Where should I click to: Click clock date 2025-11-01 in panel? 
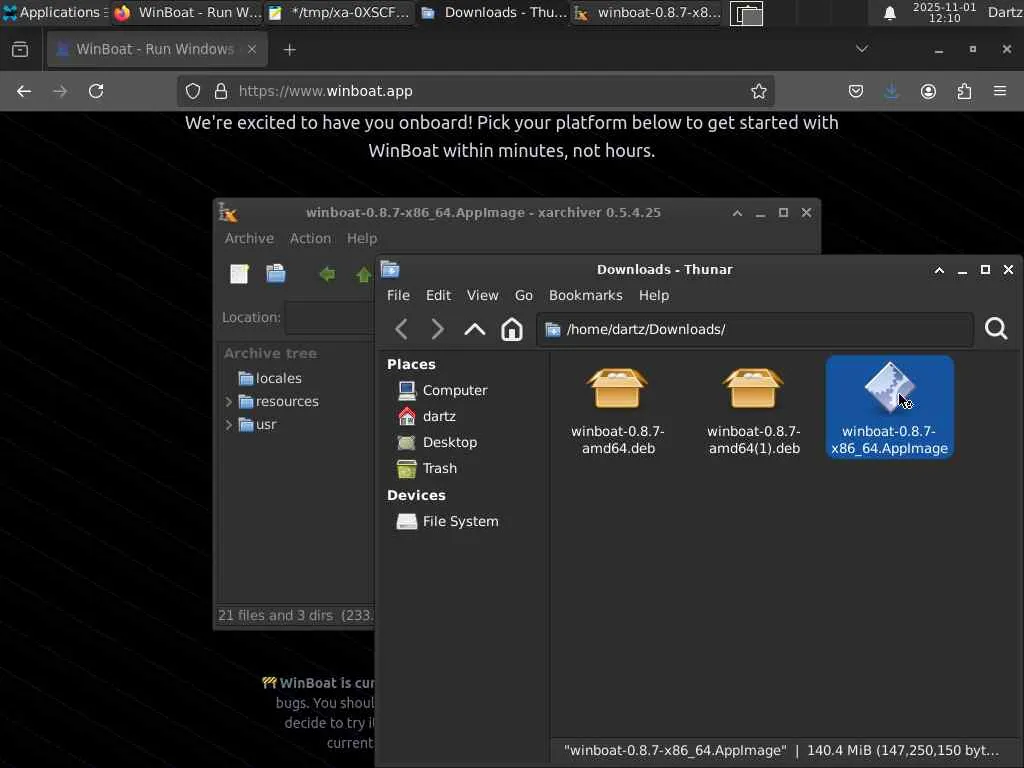click(x=944, y=12)
